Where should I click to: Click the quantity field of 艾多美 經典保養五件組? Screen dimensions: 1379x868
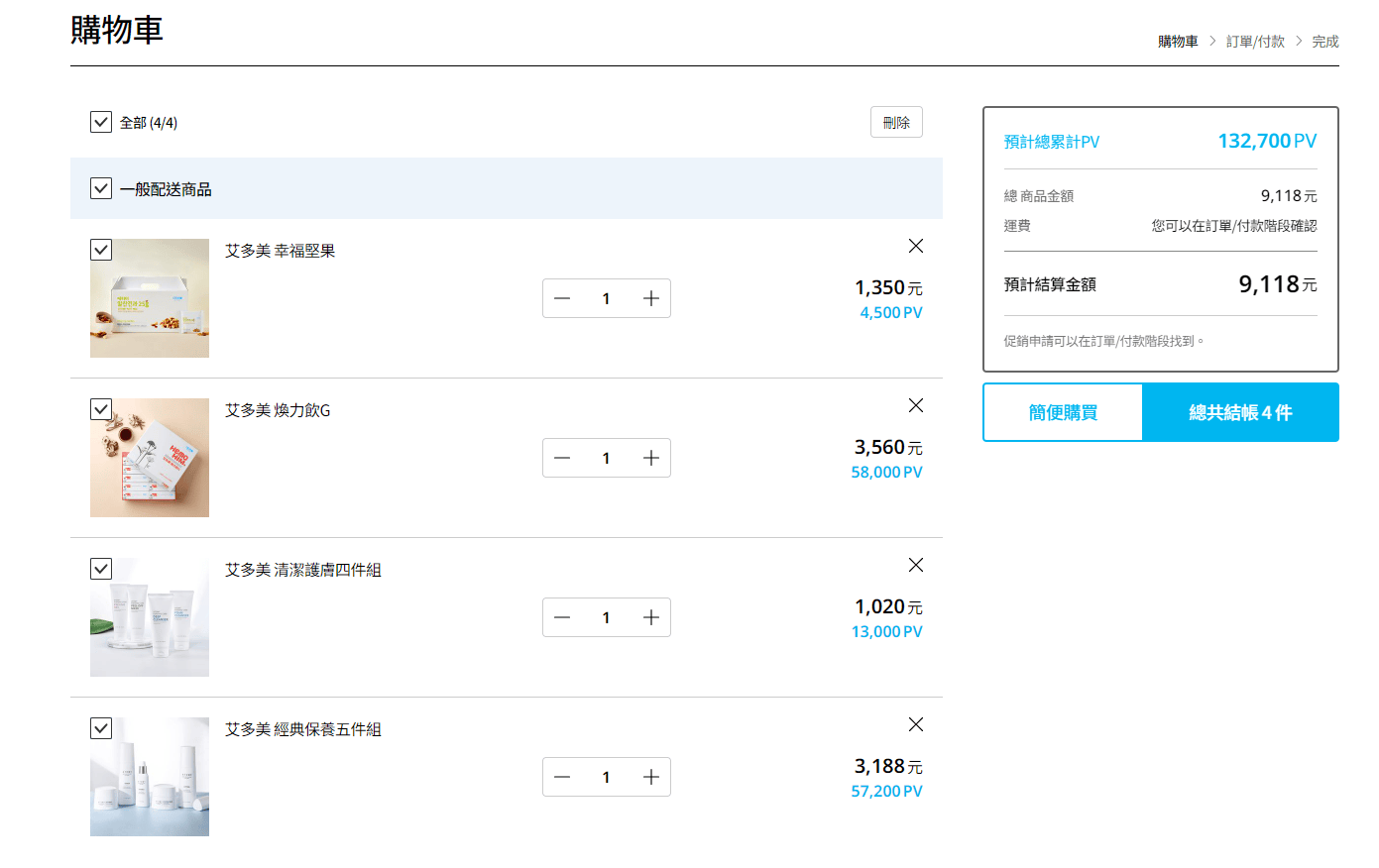pos(607,777)
